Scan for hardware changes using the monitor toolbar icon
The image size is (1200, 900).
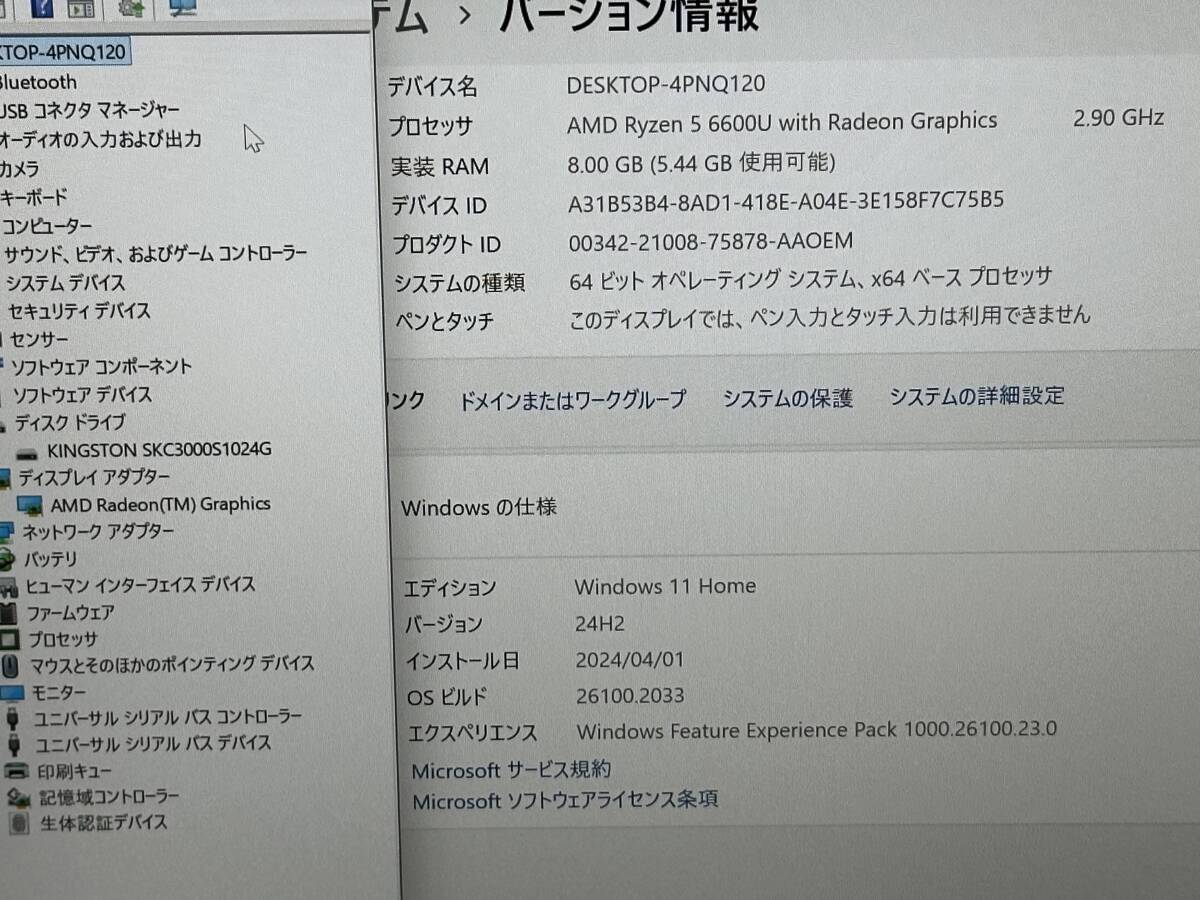(x=182, y=8)
